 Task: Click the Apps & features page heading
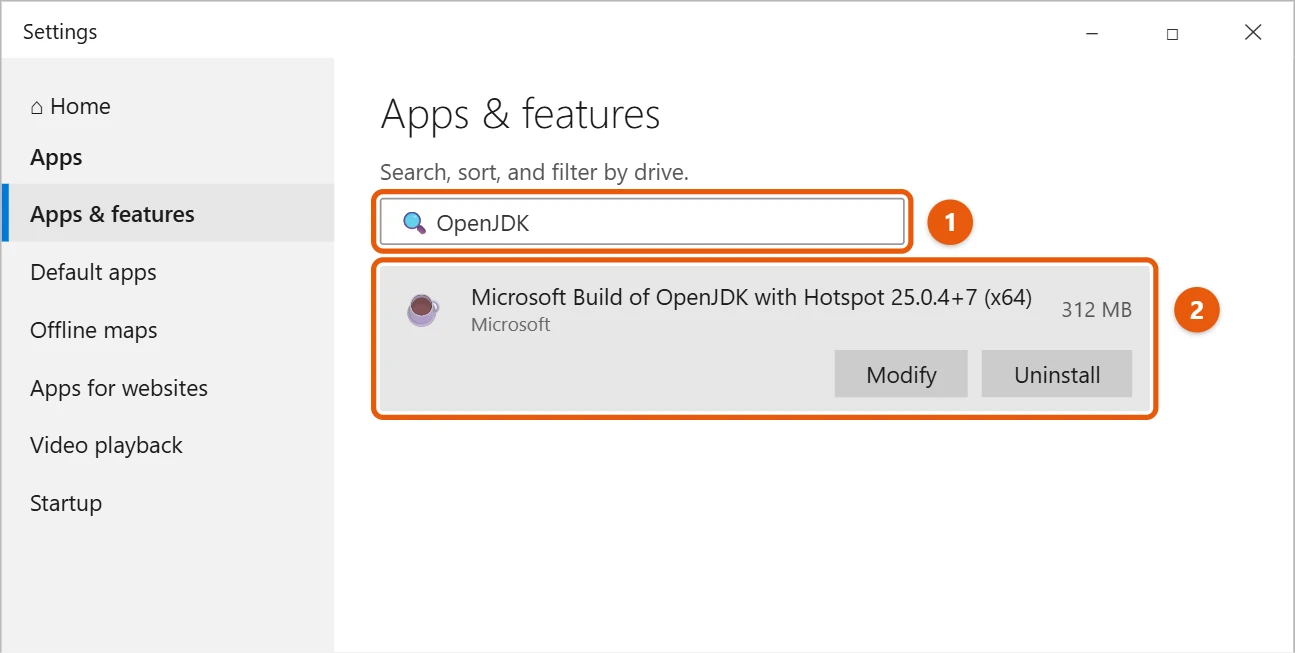coord(520,114)
